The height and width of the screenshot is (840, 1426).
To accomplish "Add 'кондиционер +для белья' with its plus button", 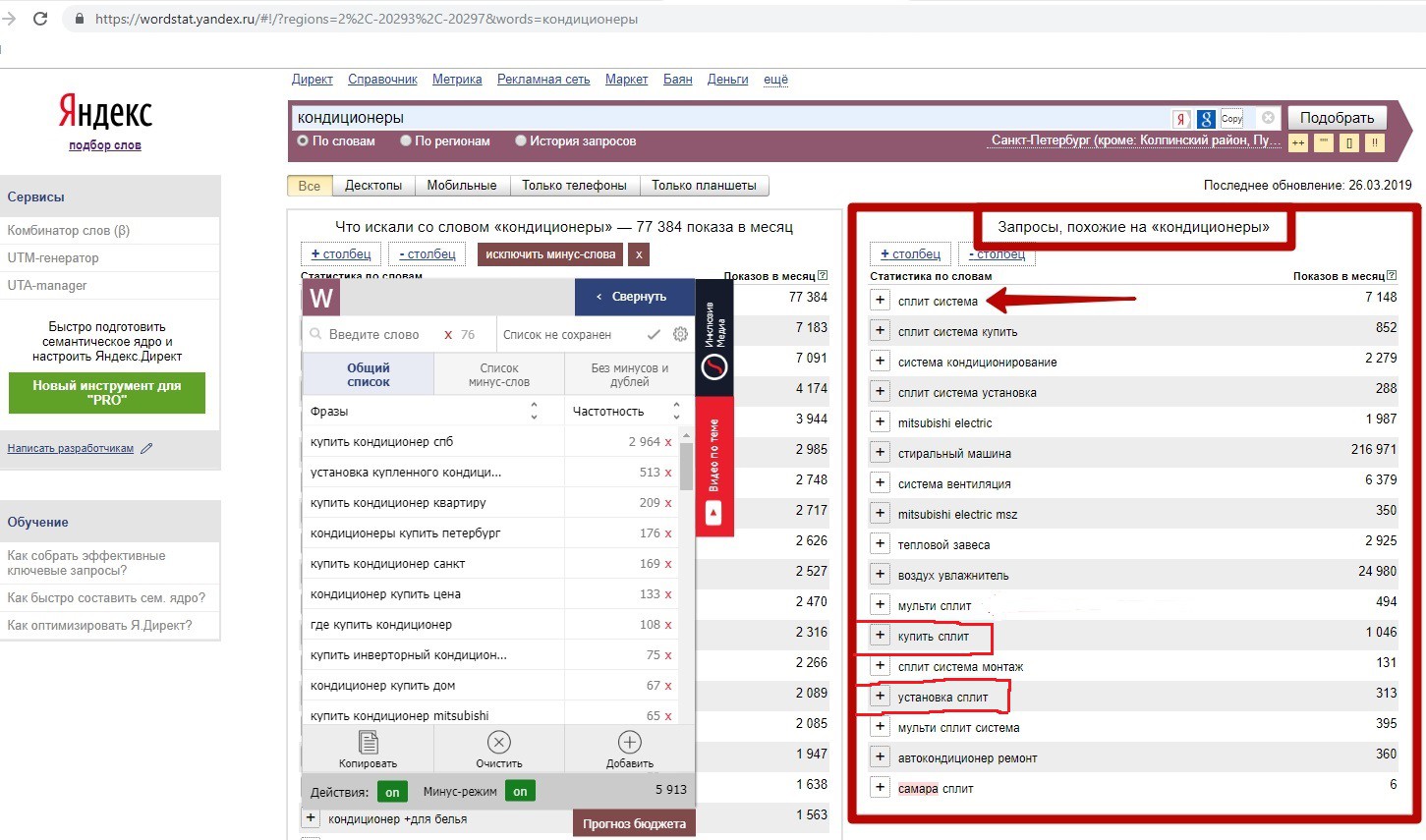I will tap(311, 817).
